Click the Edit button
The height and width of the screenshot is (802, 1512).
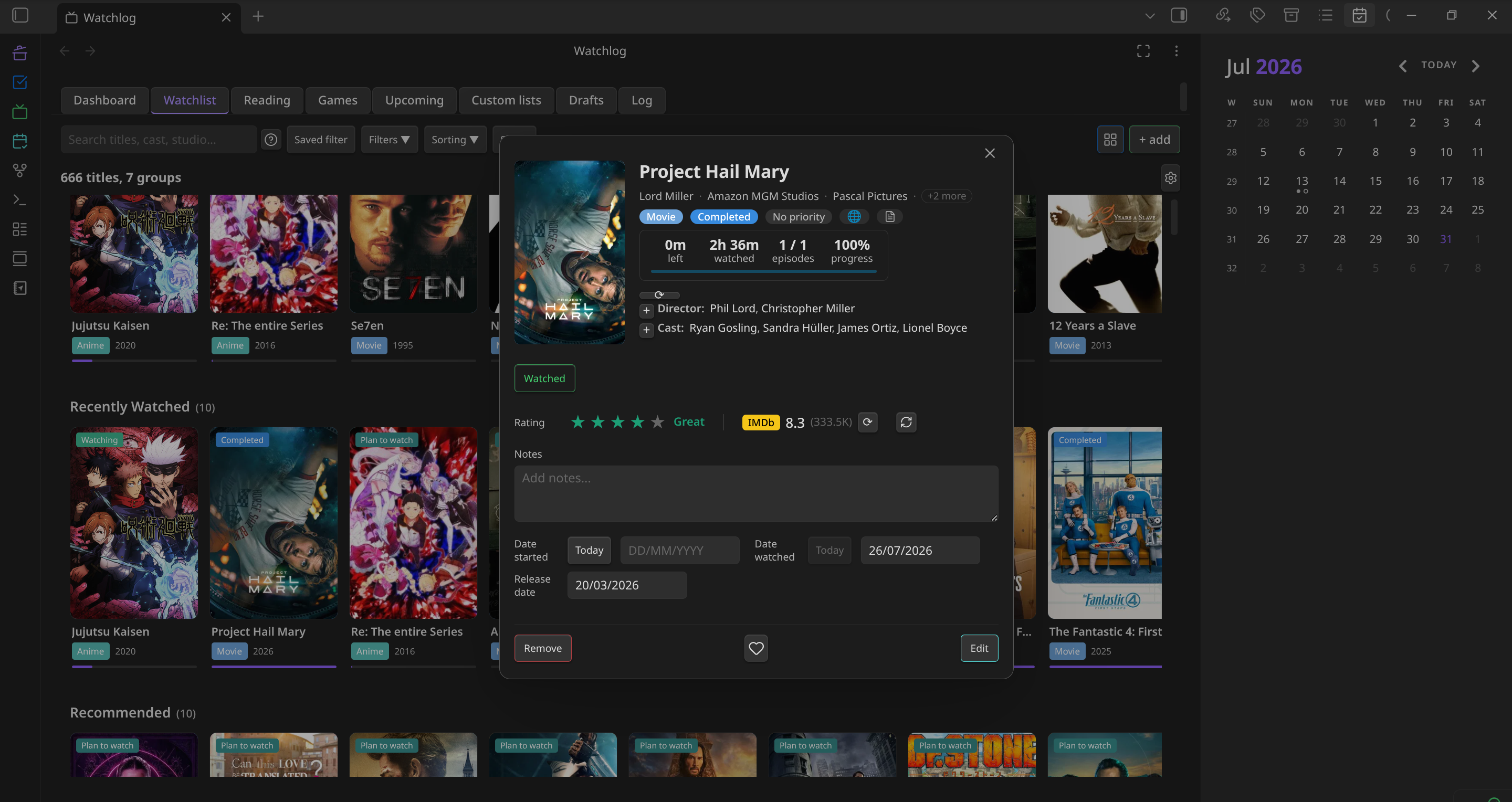[979, 648]
